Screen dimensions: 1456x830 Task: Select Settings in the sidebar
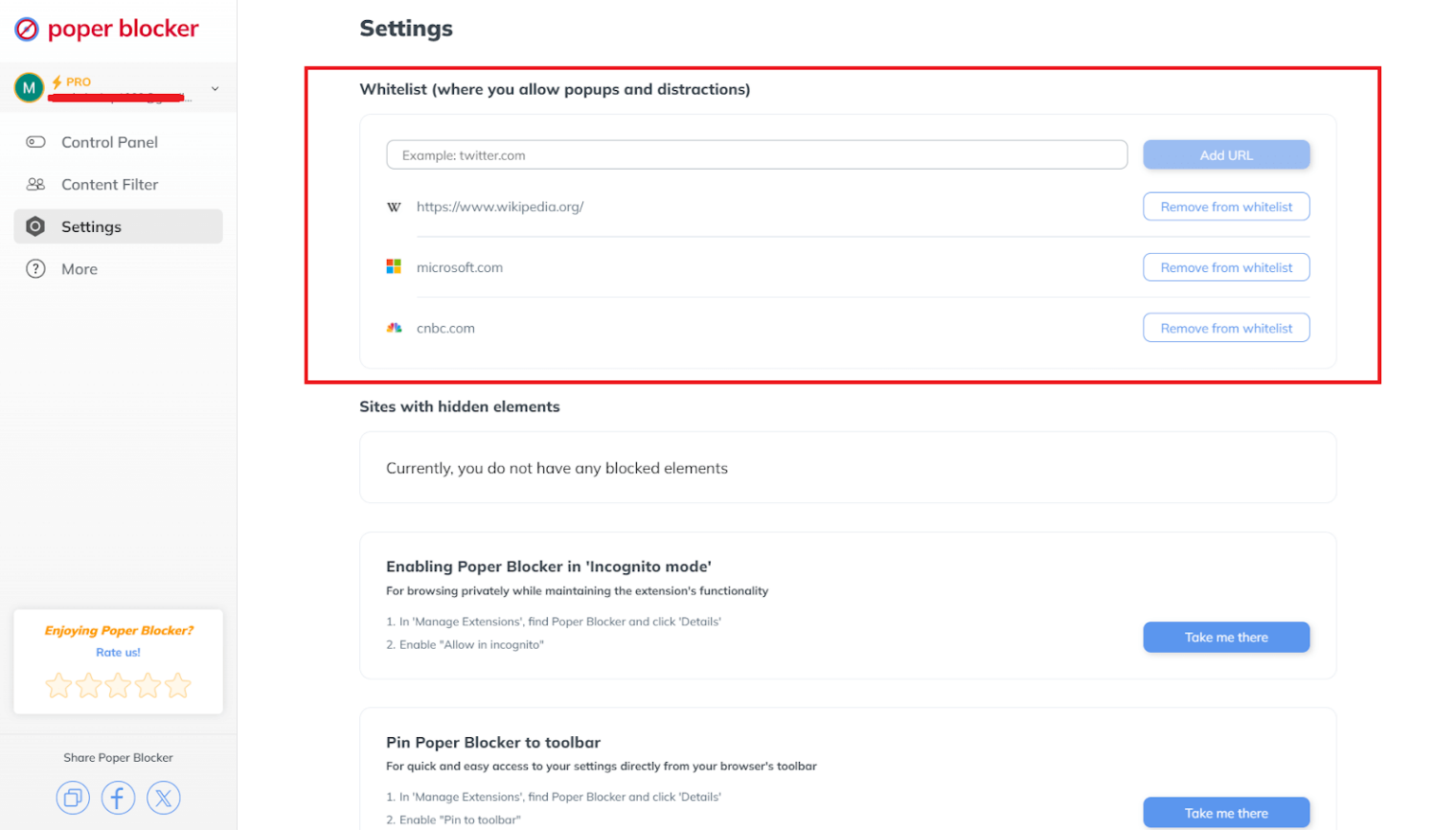coord(91,226)
